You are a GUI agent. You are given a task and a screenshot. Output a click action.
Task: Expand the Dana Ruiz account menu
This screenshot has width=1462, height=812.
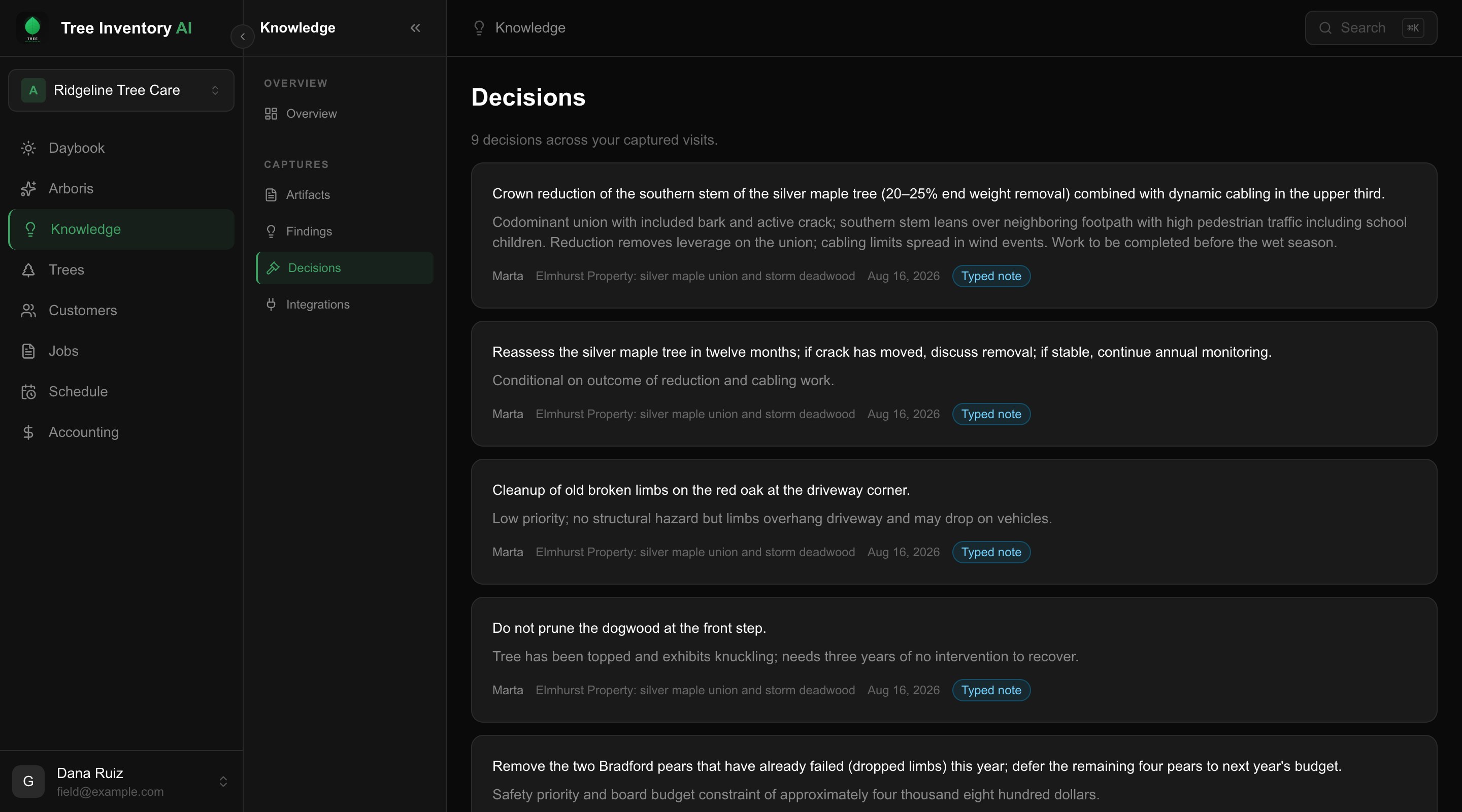coord(121,782)
